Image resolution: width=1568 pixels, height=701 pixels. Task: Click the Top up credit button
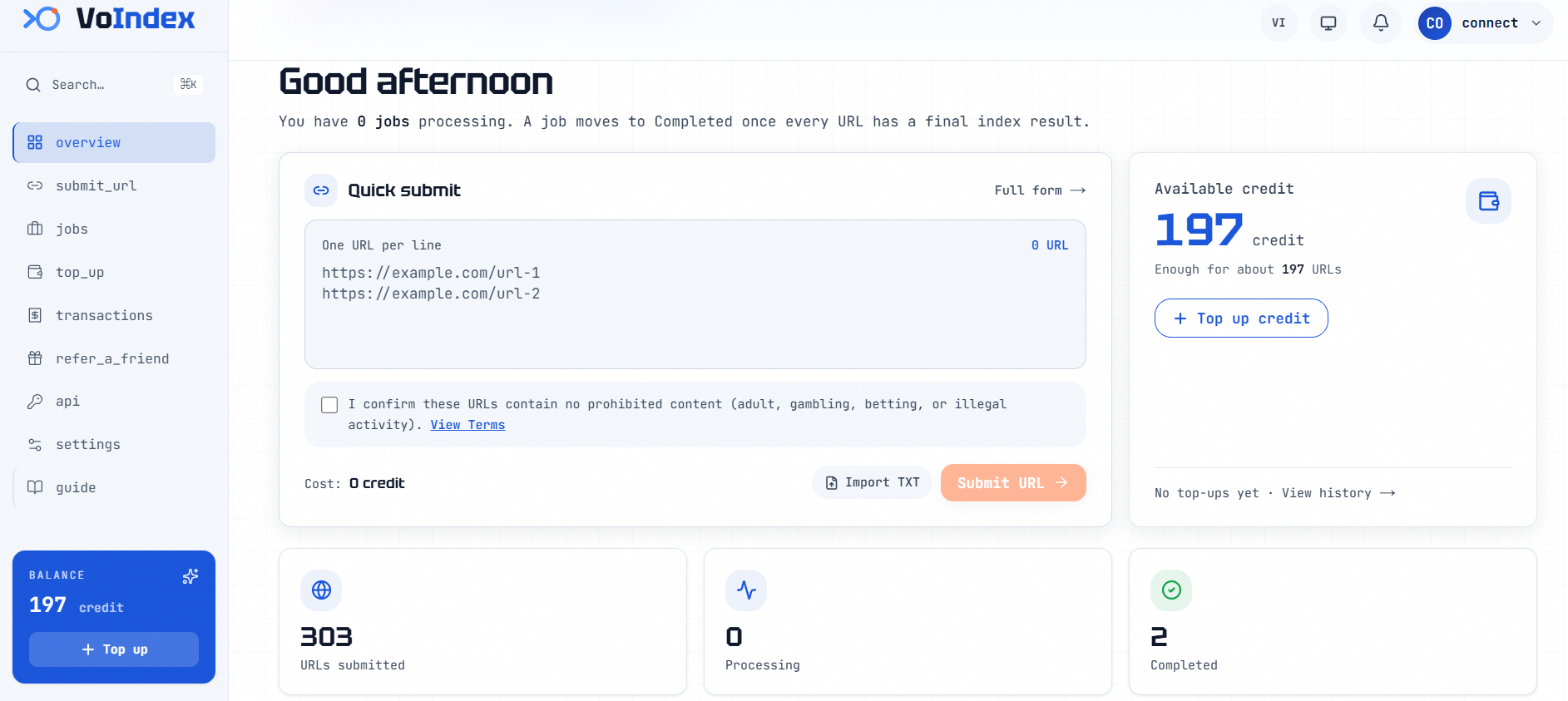(1241, 318)
